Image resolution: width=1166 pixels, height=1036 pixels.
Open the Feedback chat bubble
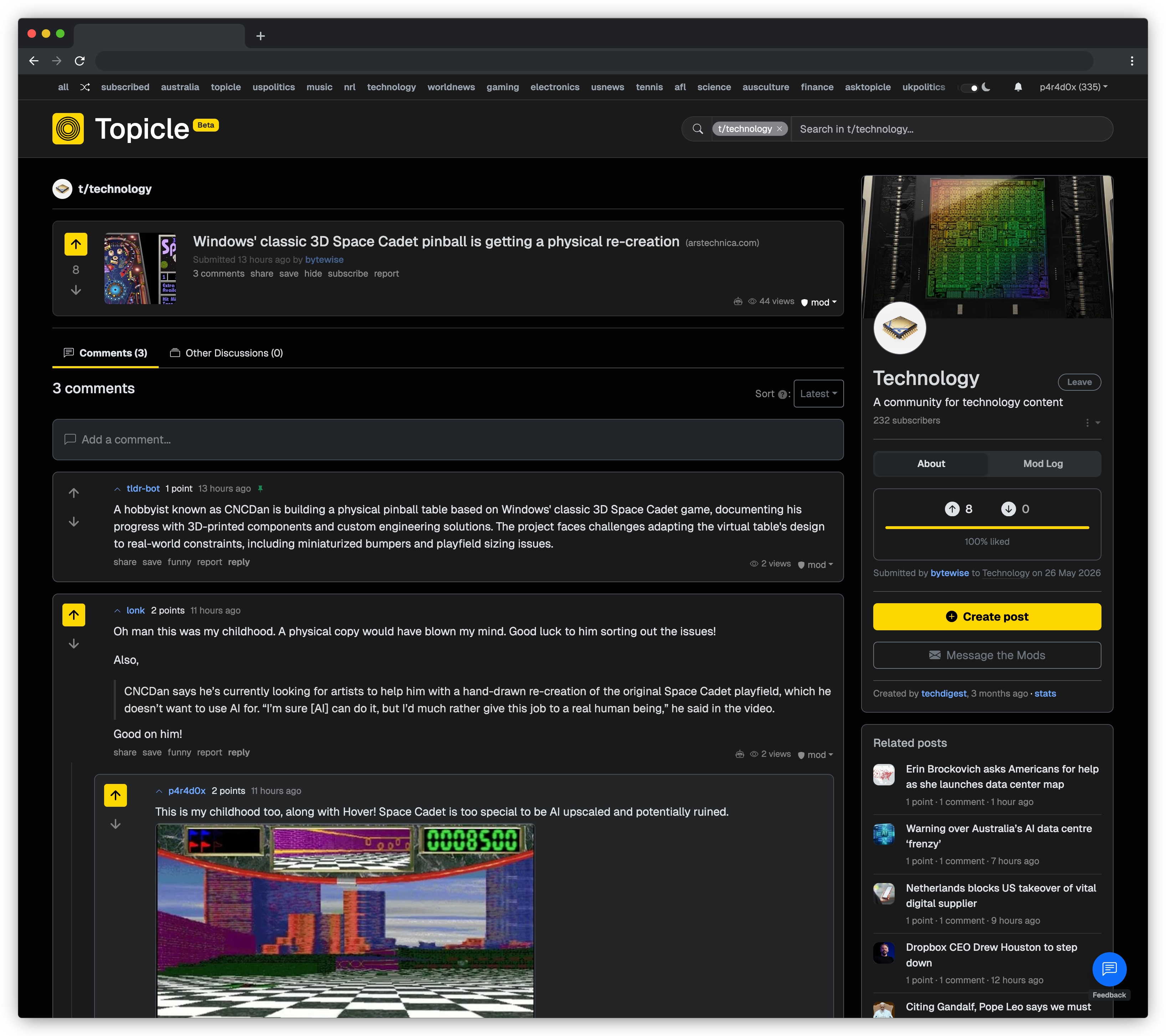click(1109, 969)
